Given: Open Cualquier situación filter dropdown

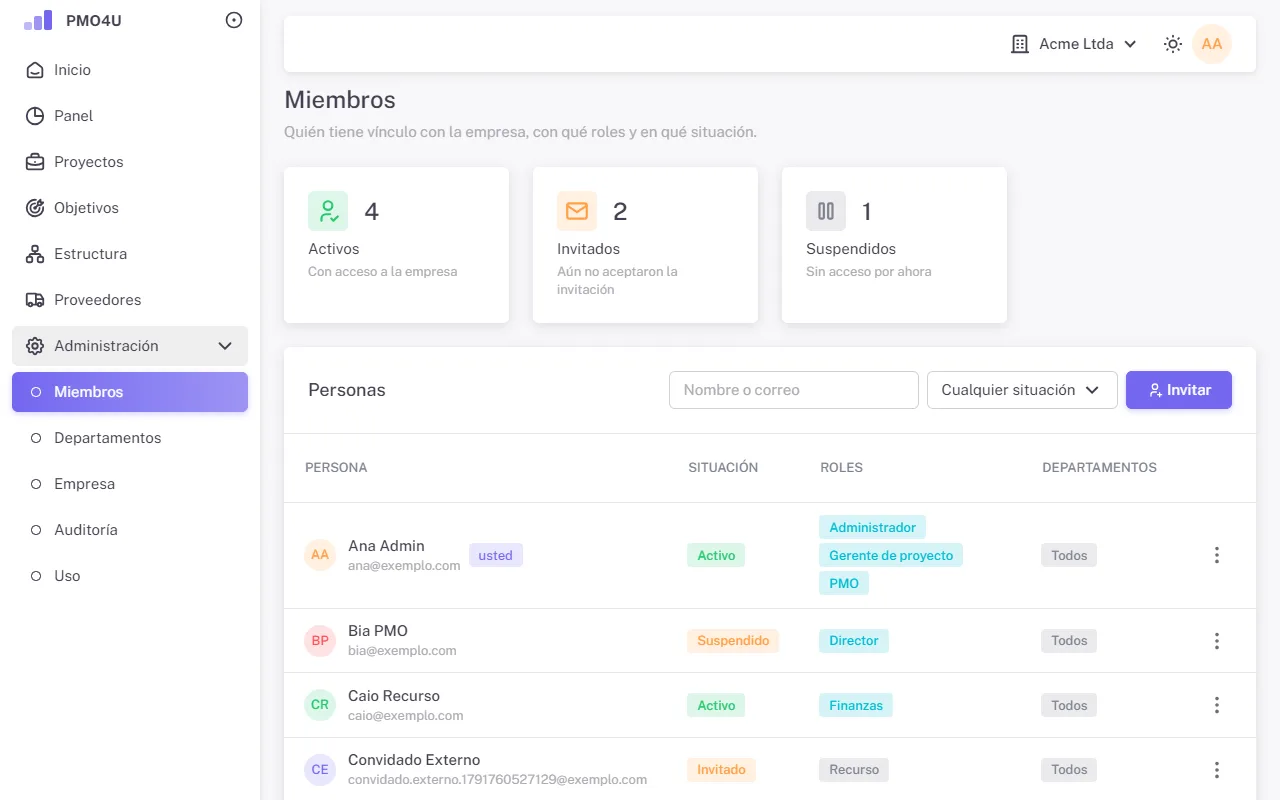Looking at the screenshot, I should point(1022,390).
